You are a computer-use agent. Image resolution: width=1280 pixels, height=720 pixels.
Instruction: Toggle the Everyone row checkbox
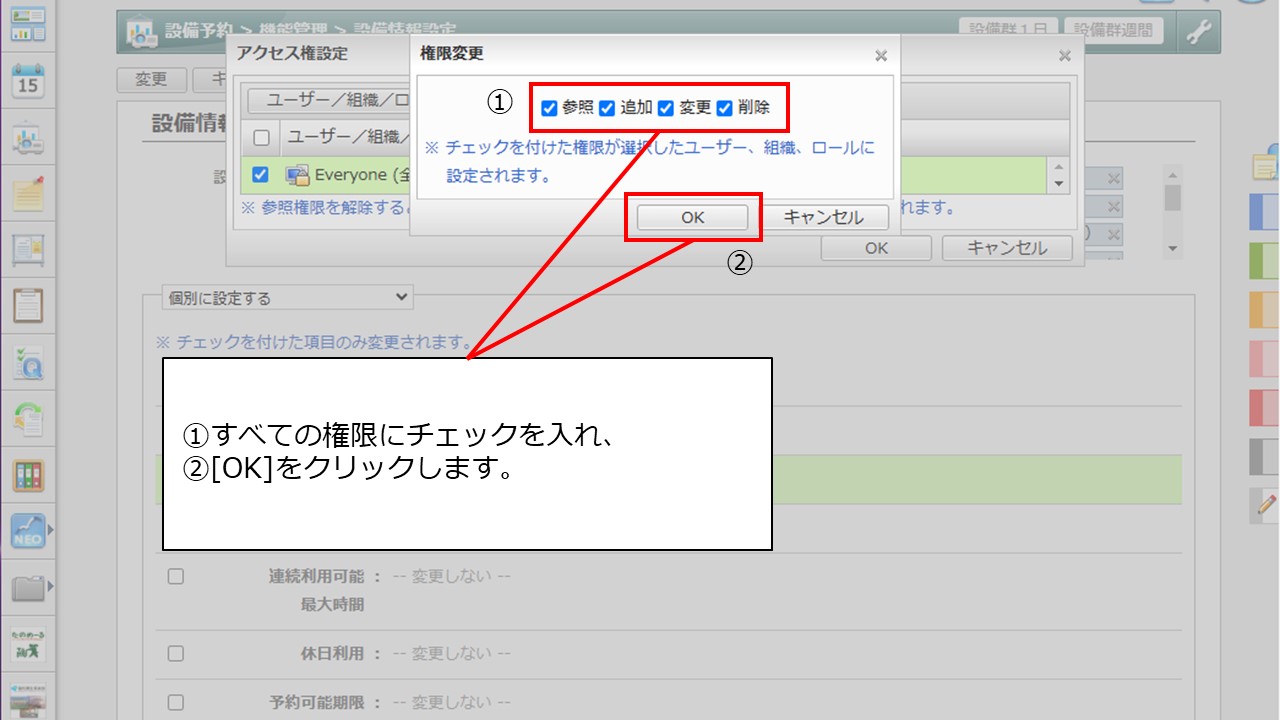pyautogui.click(x=260, y=174)
